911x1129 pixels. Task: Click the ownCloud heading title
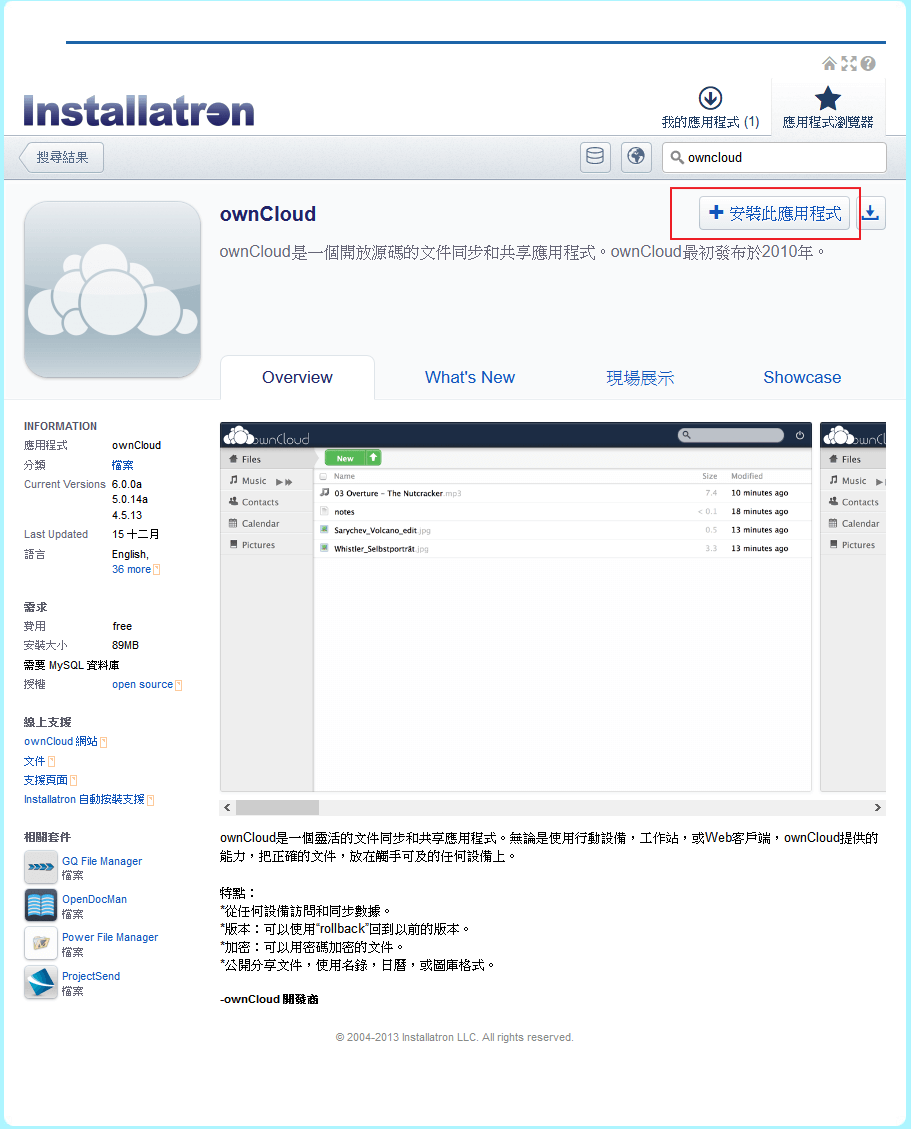click(x=267, y=214)
